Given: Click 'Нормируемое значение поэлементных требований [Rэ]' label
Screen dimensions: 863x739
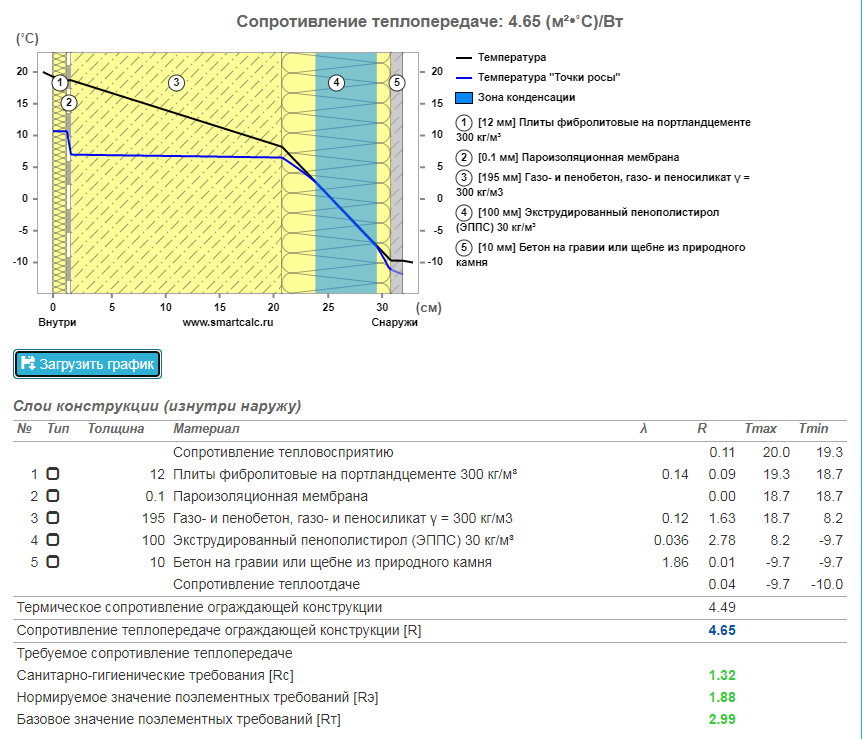Looking at the screenshot, I should (198, 697).
